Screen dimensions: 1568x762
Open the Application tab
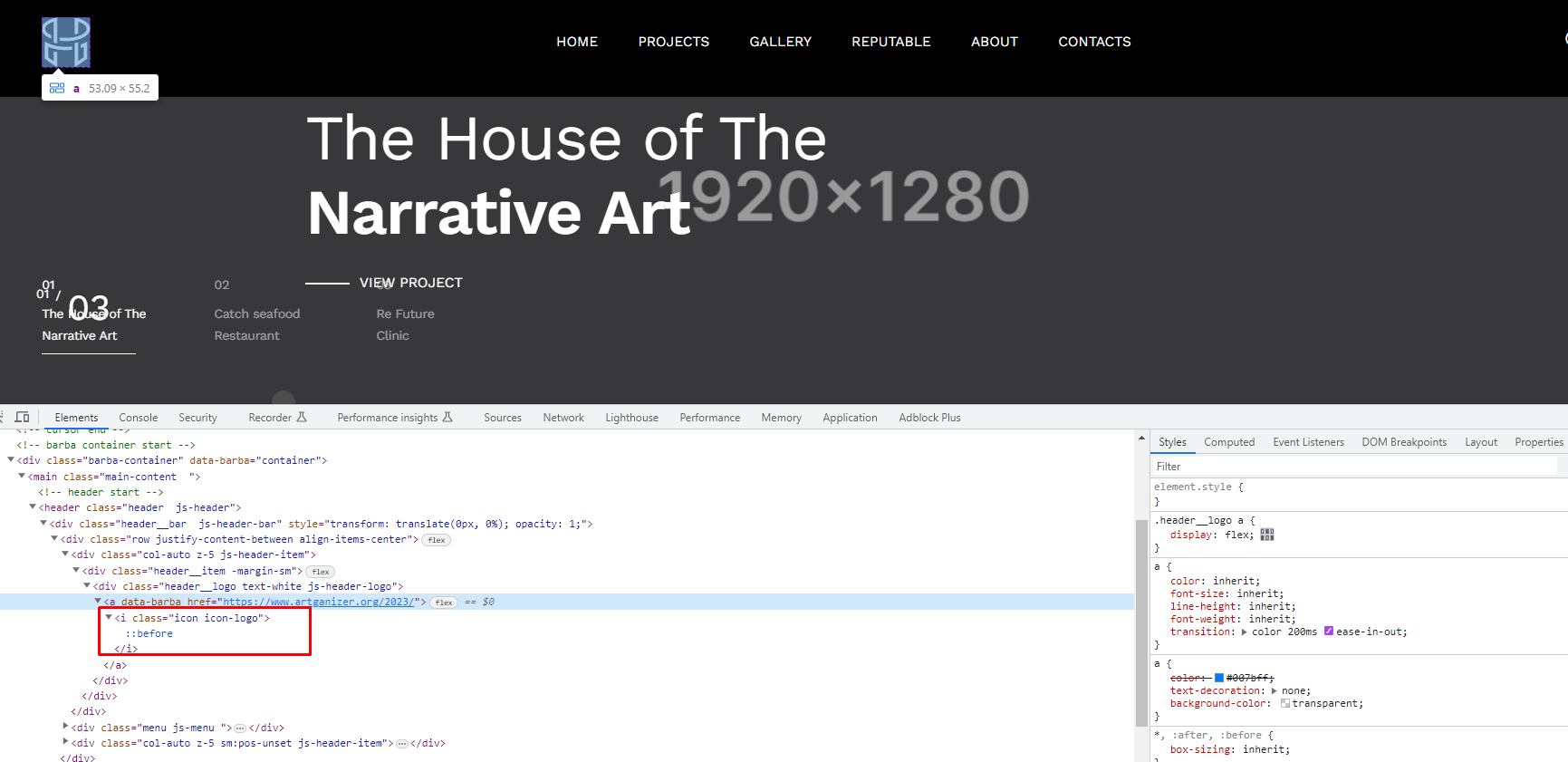(x=850, y=418)
